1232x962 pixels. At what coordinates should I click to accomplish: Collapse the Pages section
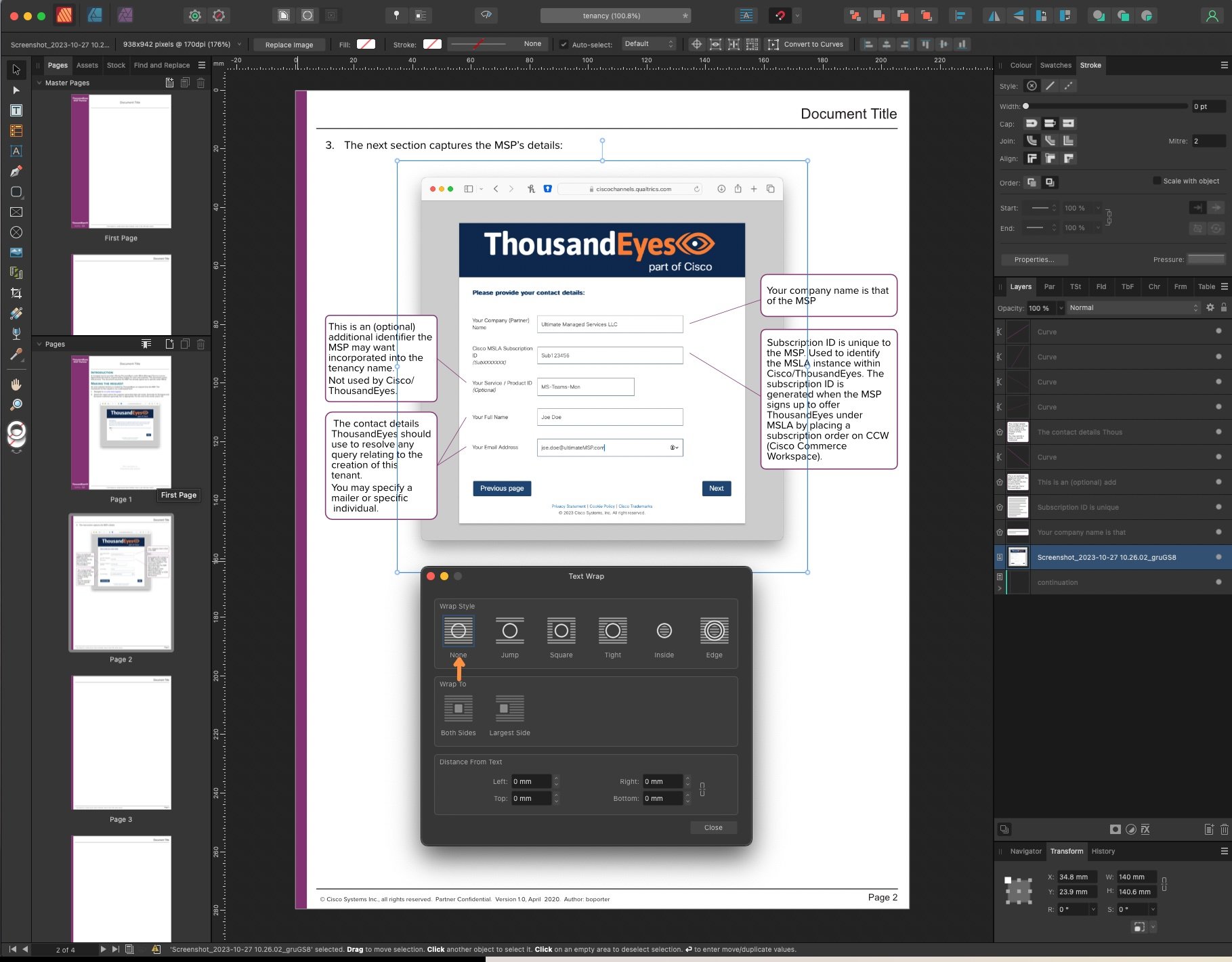coord(39,344)
